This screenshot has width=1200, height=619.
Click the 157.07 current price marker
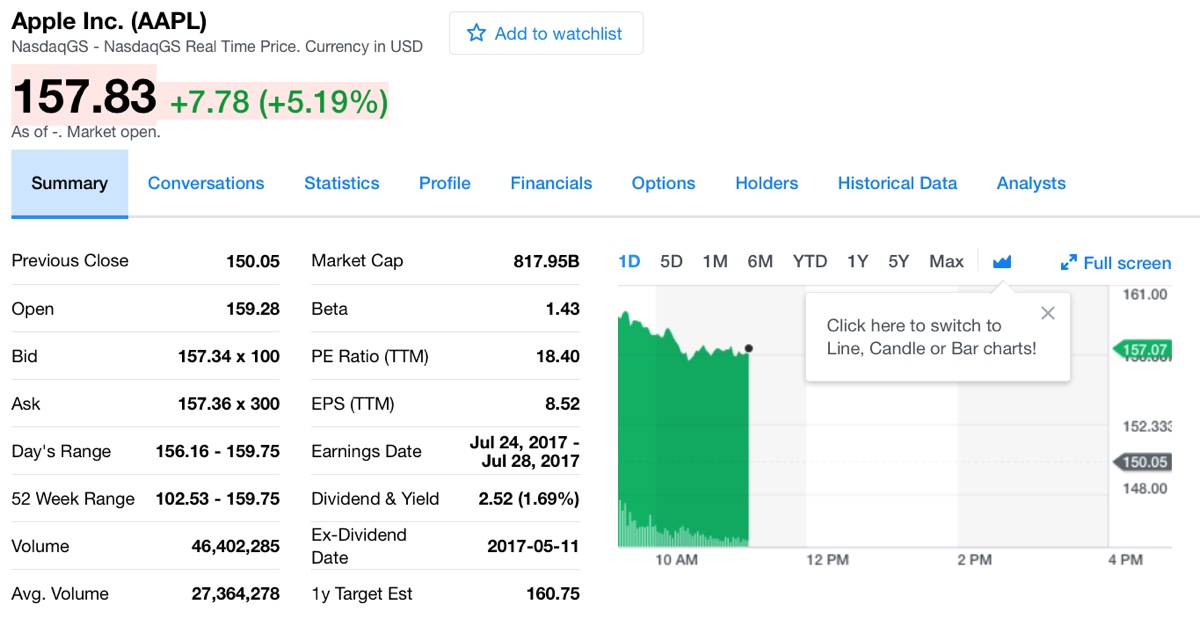(x=1144, y=349)
